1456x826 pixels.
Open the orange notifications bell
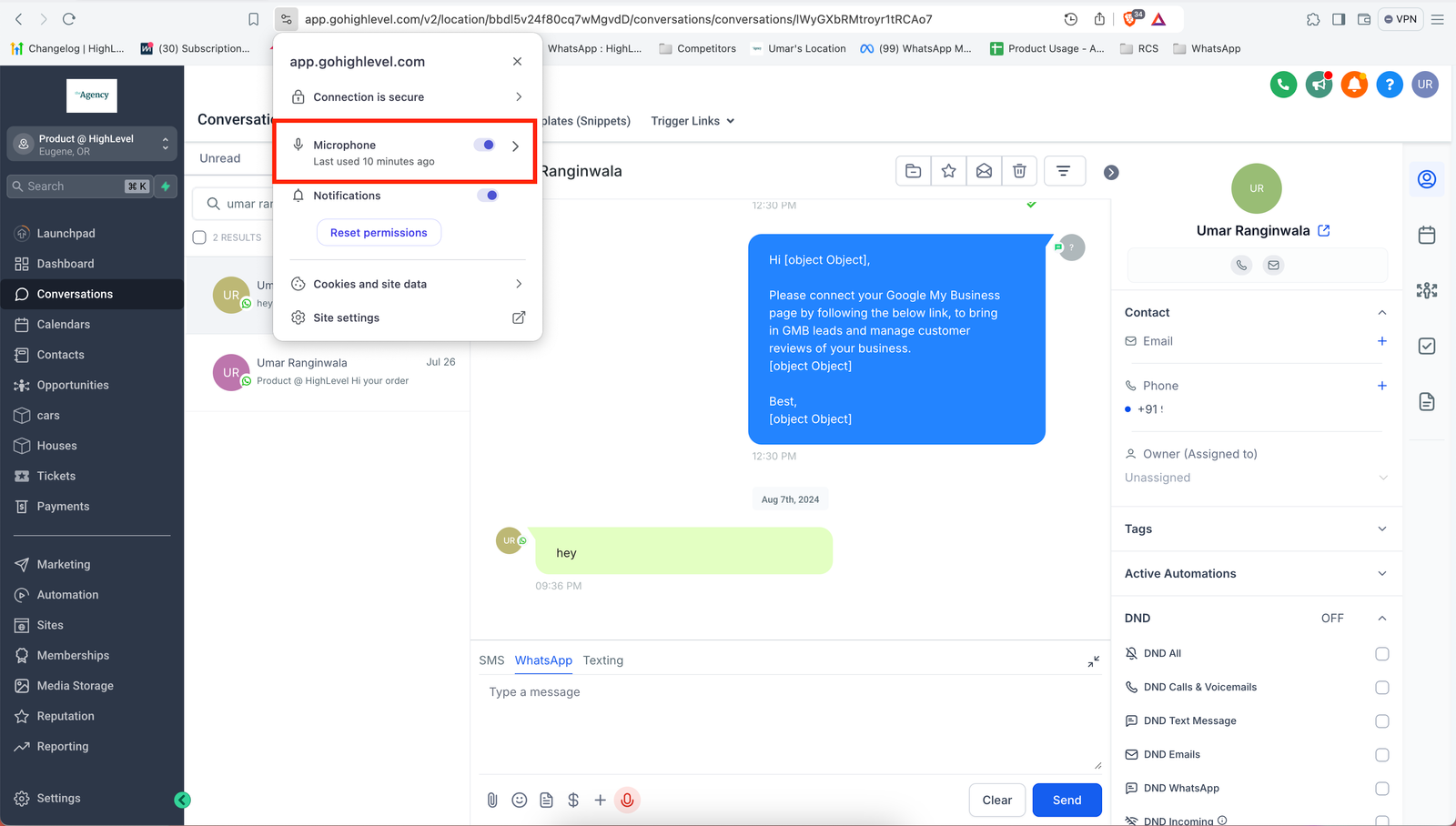click(x=1354, y=85)
